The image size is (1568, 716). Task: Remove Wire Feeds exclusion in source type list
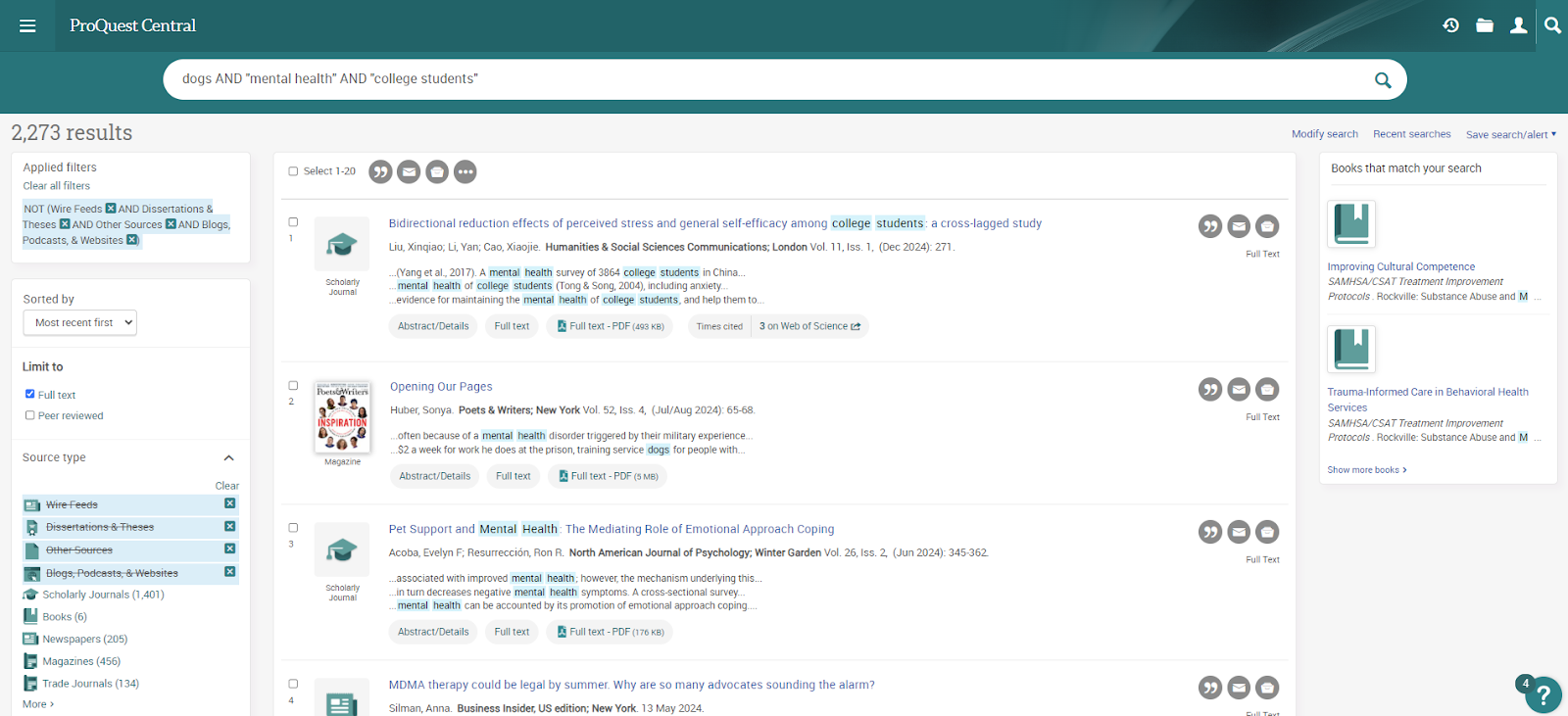pyautogui.click(x=229, y=503)
